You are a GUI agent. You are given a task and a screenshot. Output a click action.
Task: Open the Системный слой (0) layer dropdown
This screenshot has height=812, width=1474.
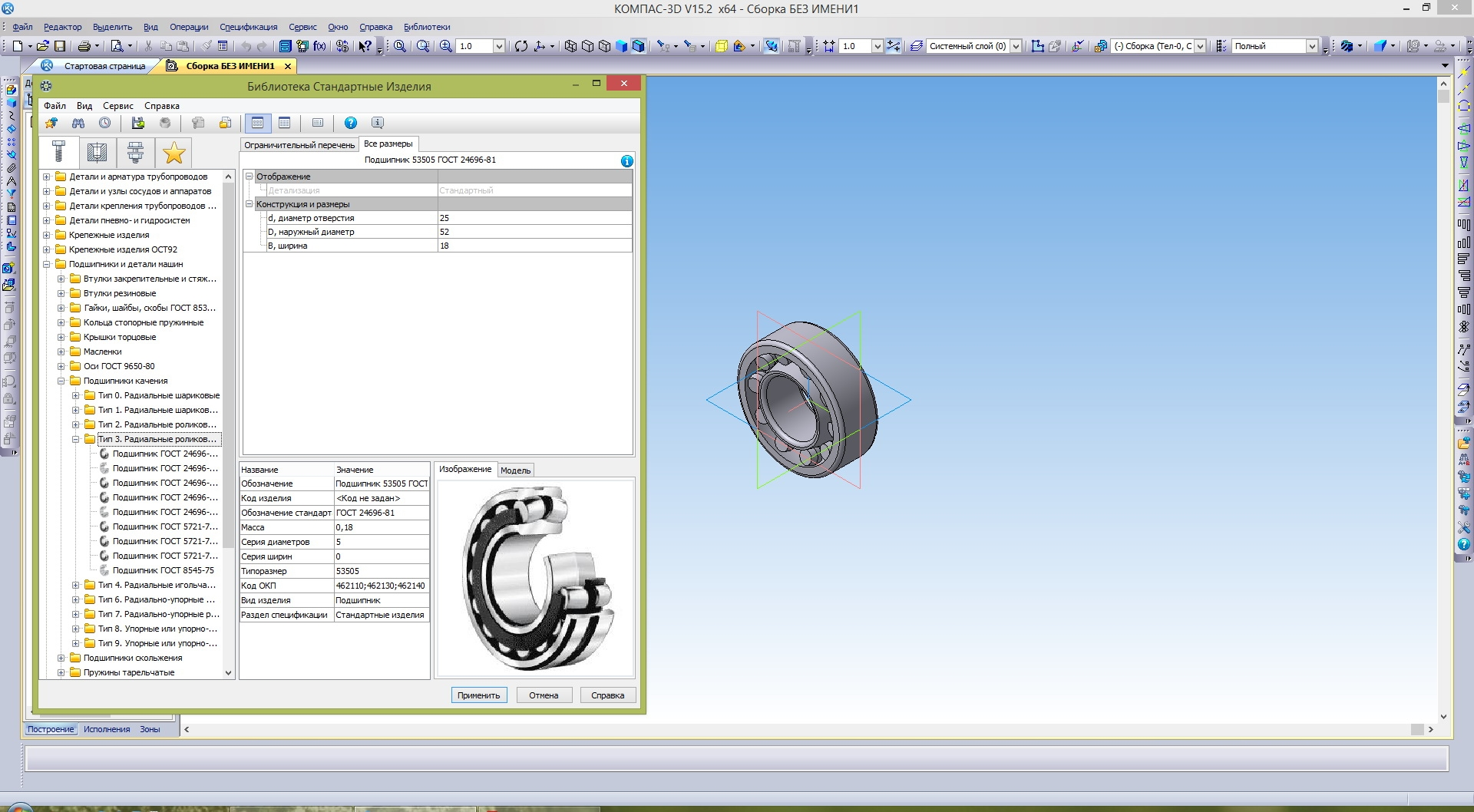click(x=1016, y=46)
